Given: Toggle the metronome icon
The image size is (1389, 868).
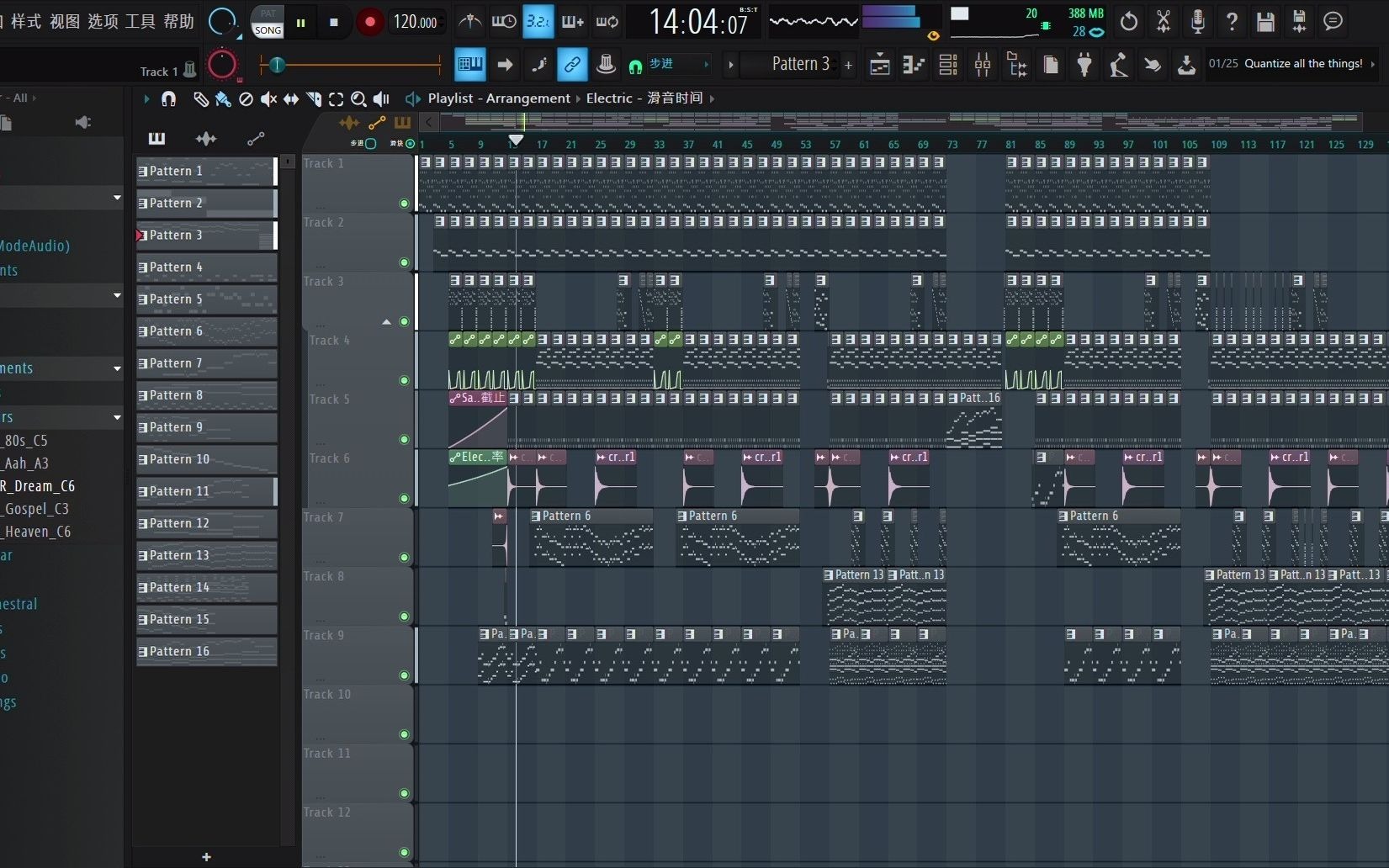Looking at the screenshot, I should pyautogui.click(x=469, y=21).
